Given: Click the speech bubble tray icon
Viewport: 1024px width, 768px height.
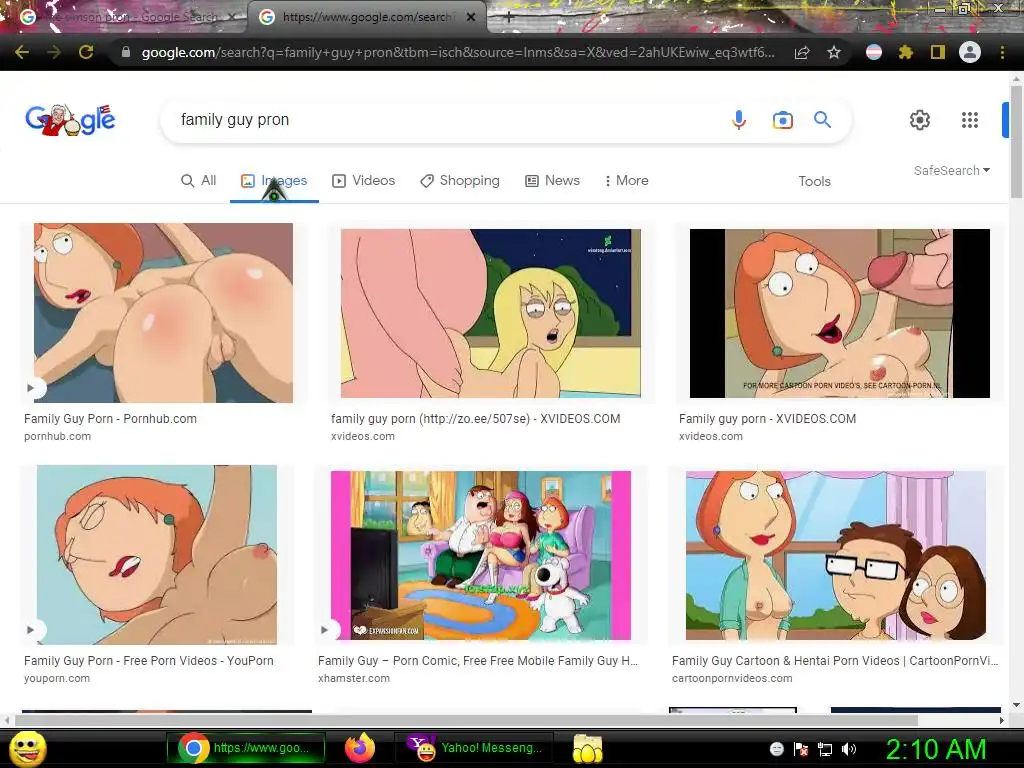Looking at the screenshot, I should click(x=776, y=749).
